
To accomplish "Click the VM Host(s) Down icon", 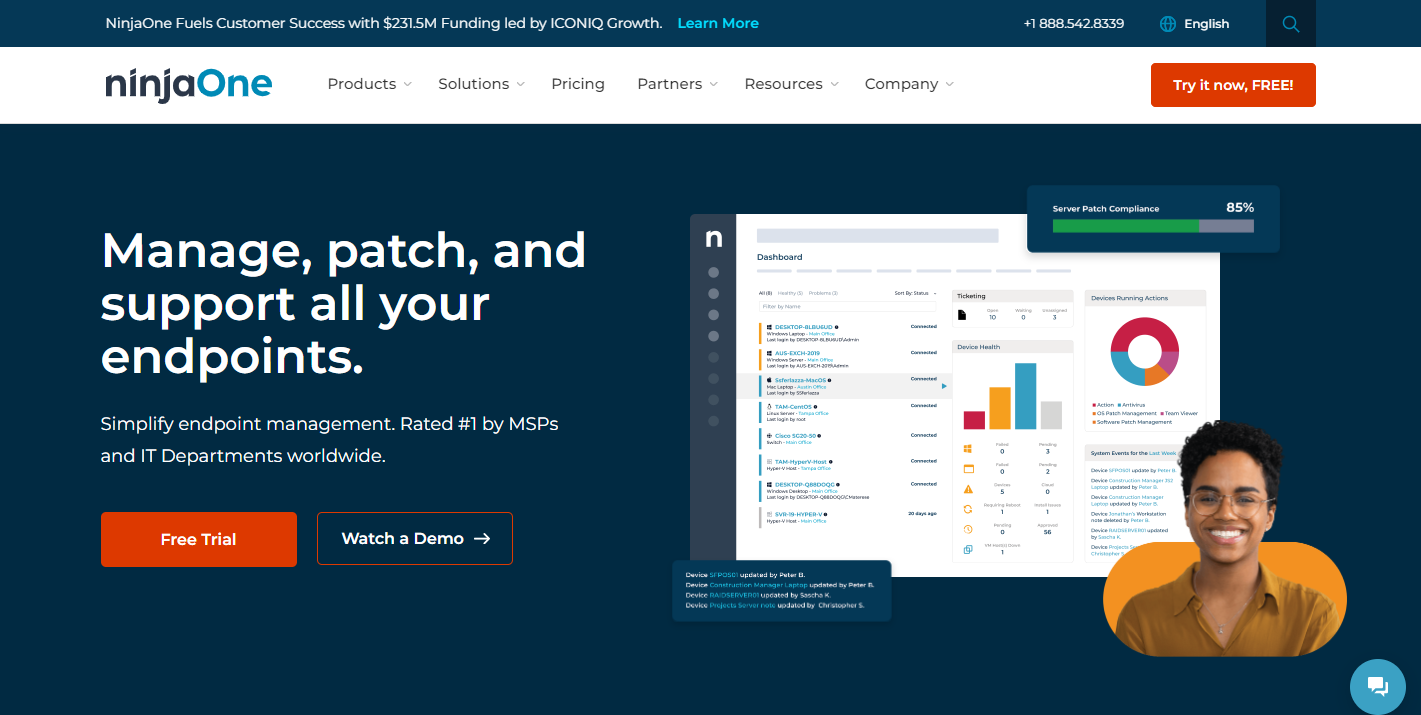I will coord(968,549).
